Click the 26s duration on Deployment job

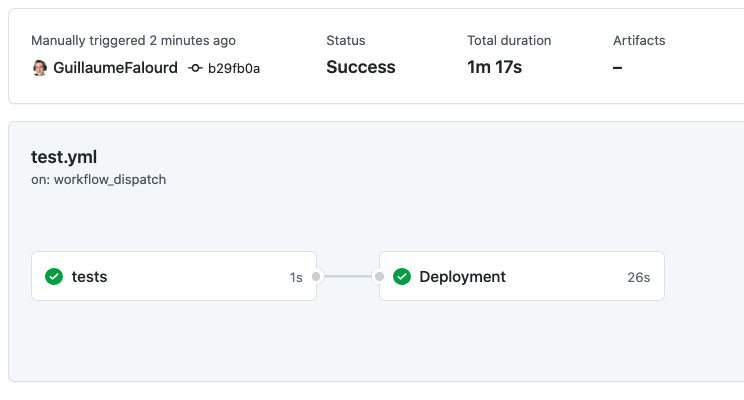(x=638, y=277)
